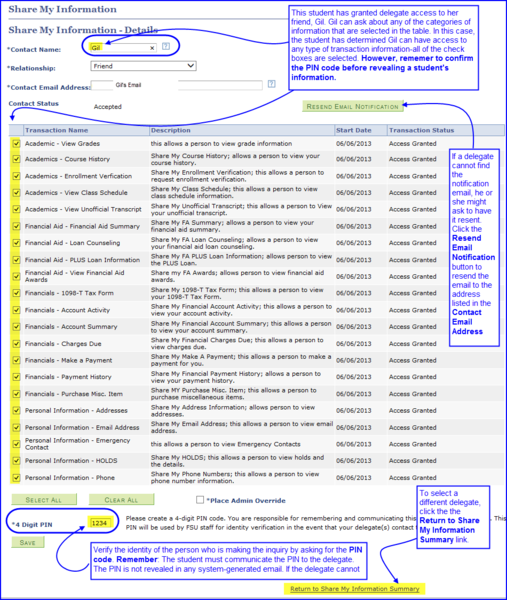Screen dimensions: 507x600
Task: Toggle Personal Information - Email Address checkbox
Action: point(16,427)
